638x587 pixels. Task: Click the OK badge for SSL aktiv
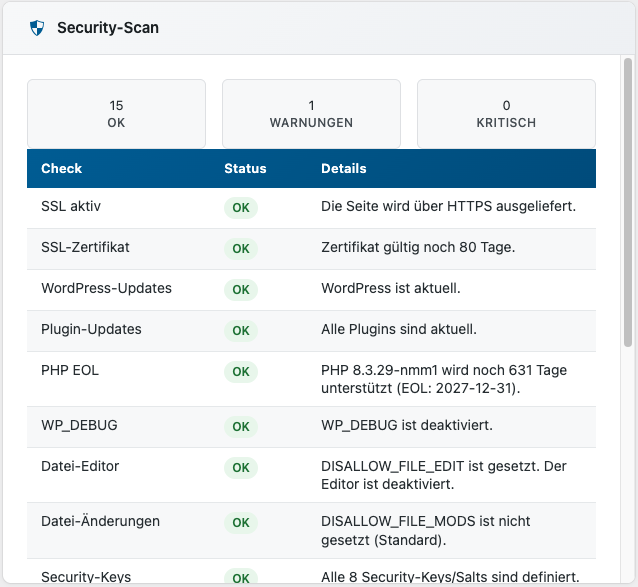point(240,208)
